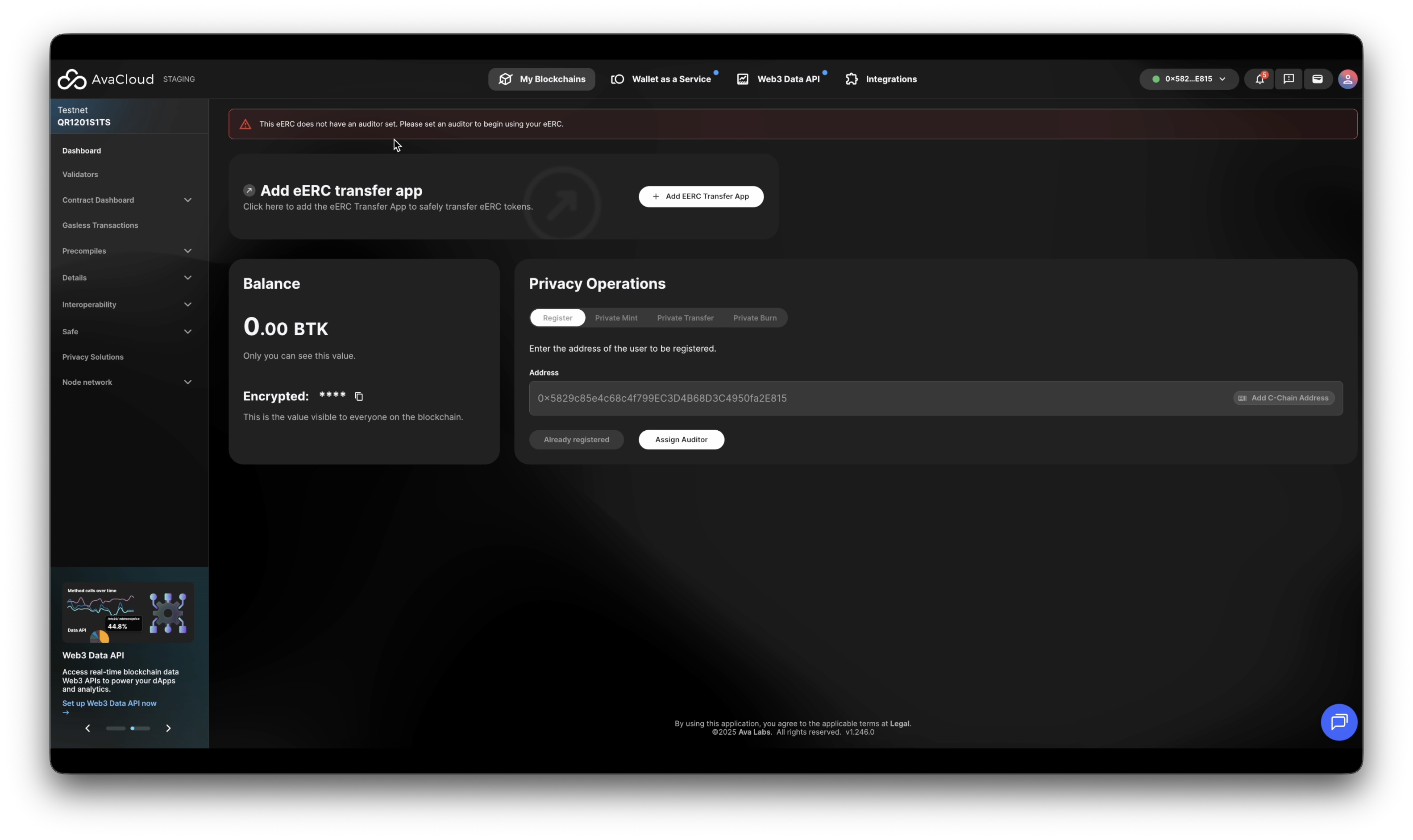Go to next promo carousel slide

(168, 728)
